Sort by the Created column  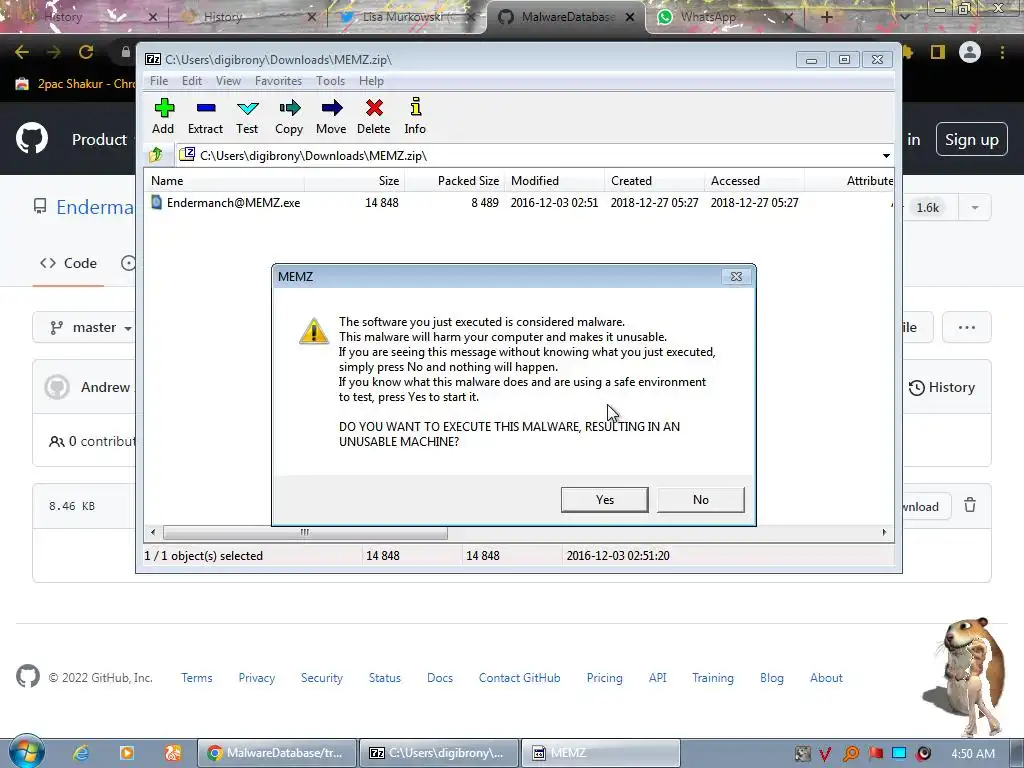tap(655, 181)
